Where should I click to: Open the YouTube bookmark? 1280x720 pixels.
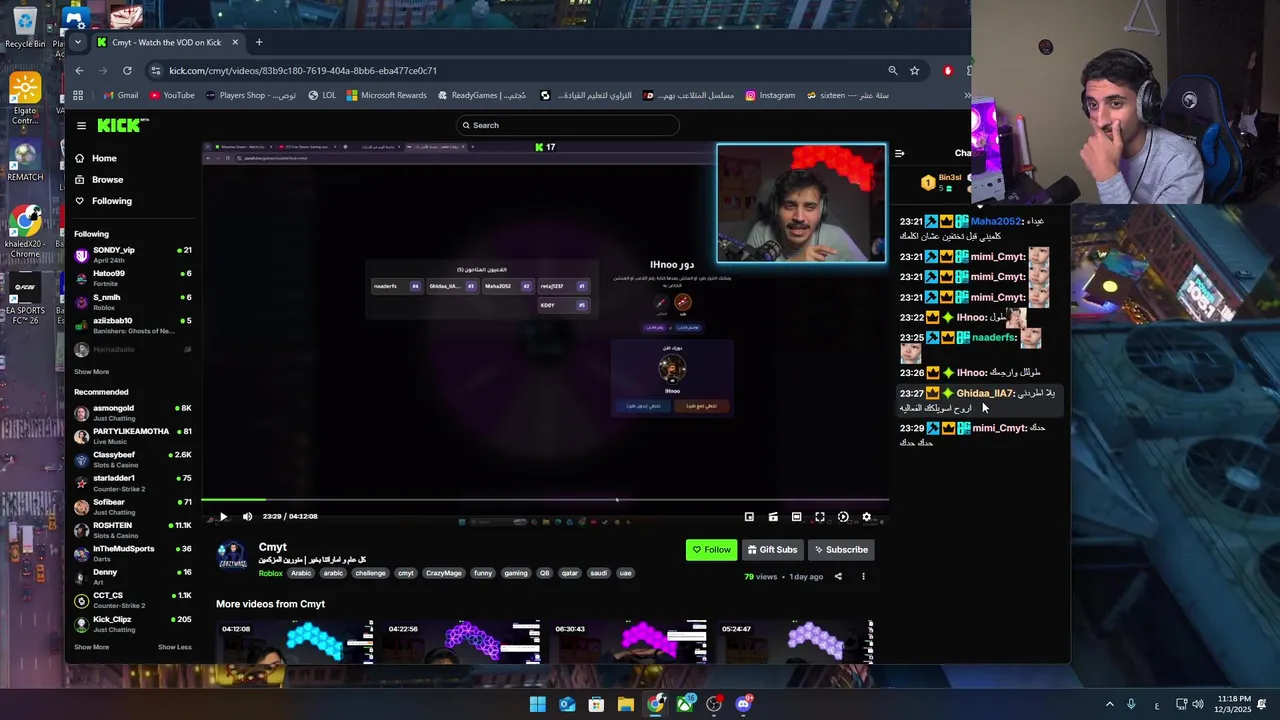pyautogui.click(x=172, y=96)
